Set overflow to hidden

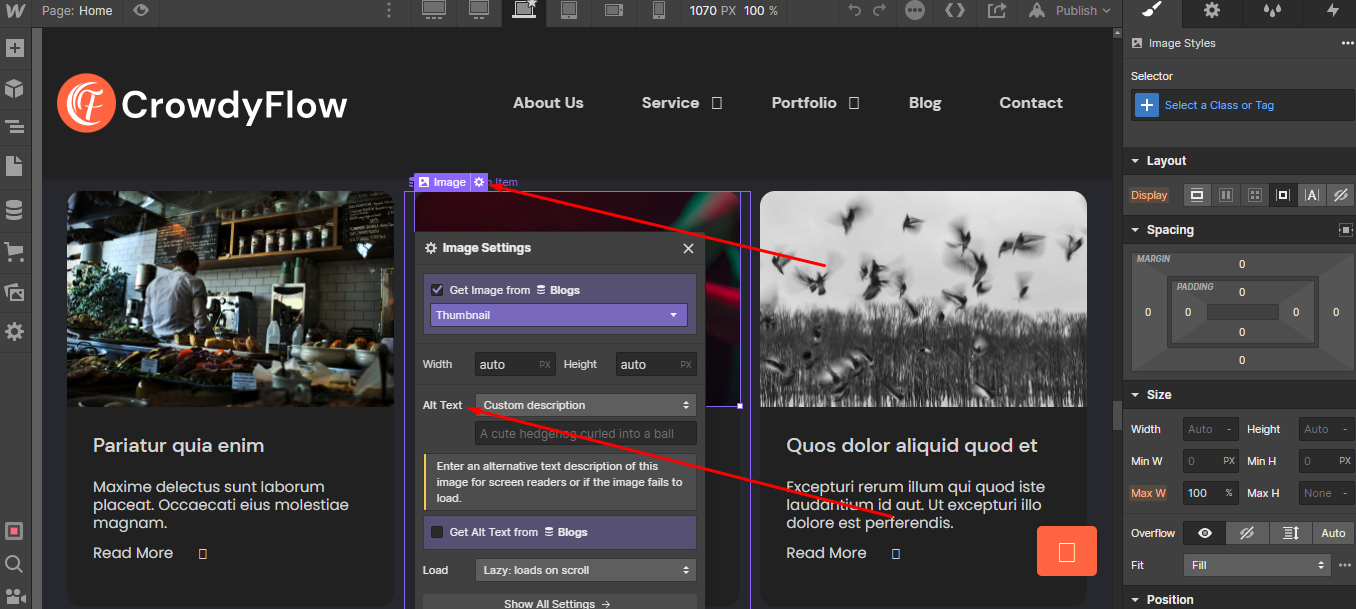pyautogui.click(x=1246, y=533)
